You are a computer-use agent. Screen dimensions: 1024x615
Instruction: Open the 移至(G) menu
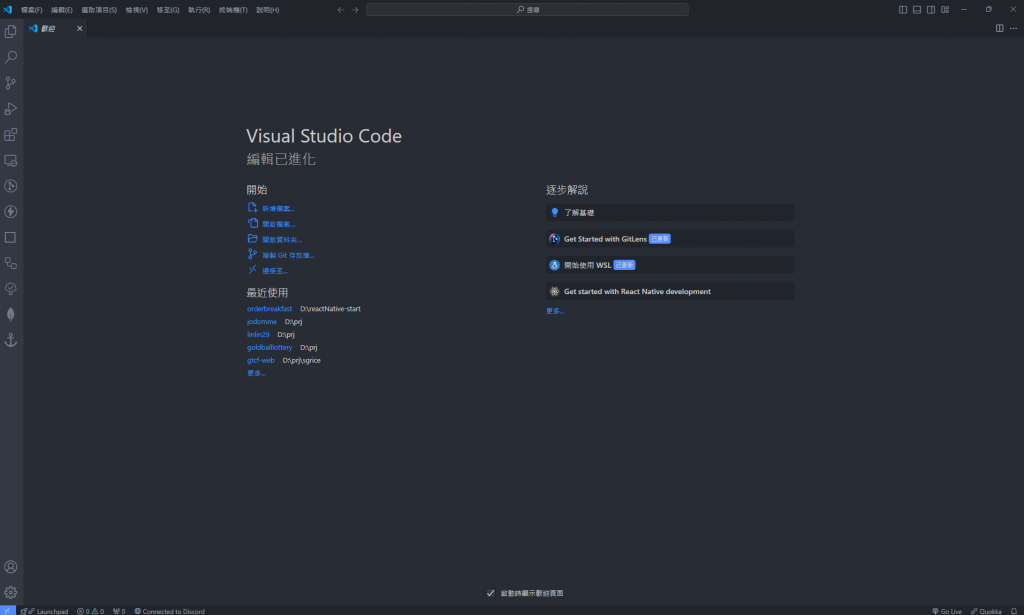[168, 10]
